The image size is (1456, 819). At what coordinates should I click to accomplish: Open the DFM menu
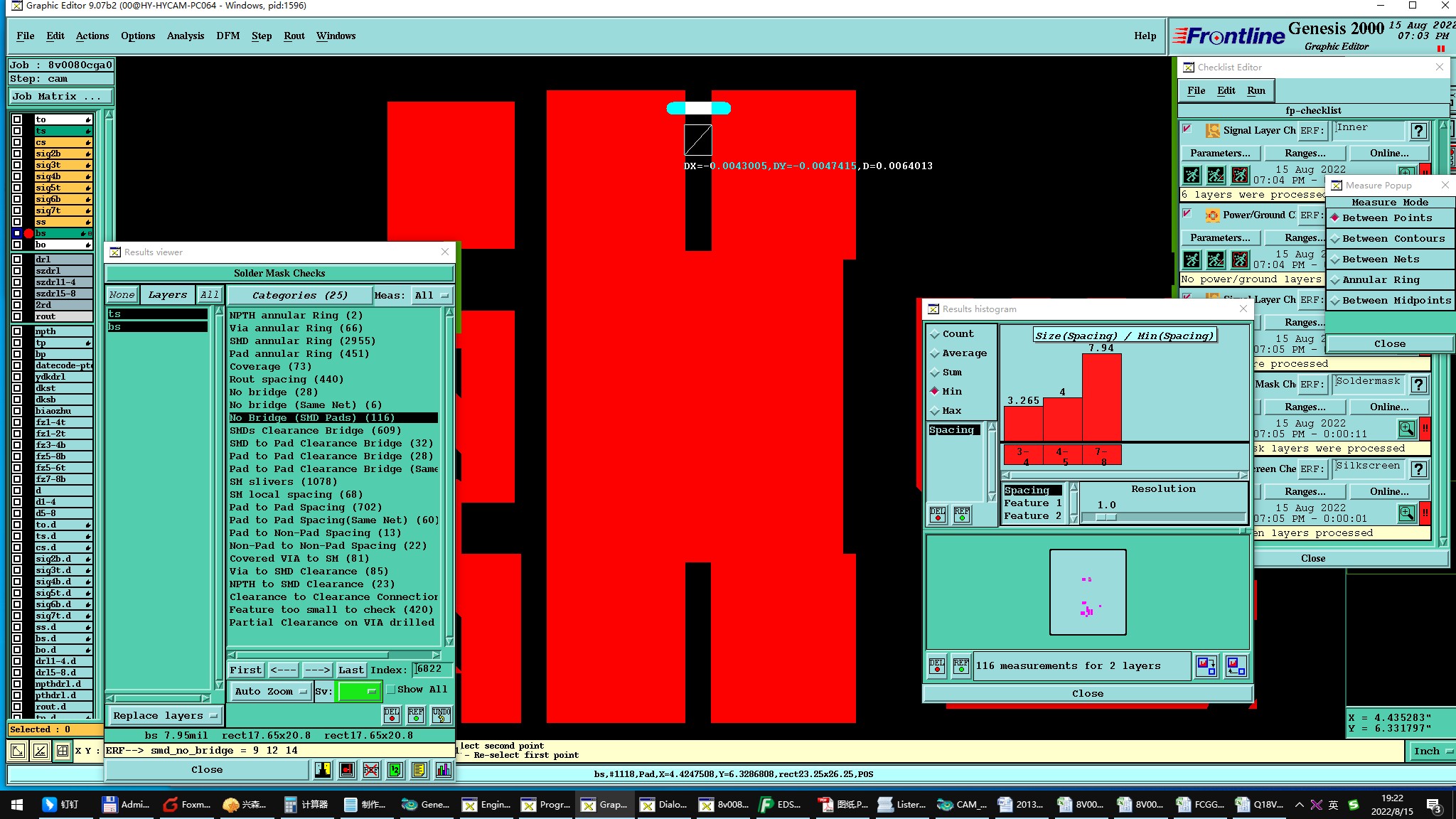point(227,36)
